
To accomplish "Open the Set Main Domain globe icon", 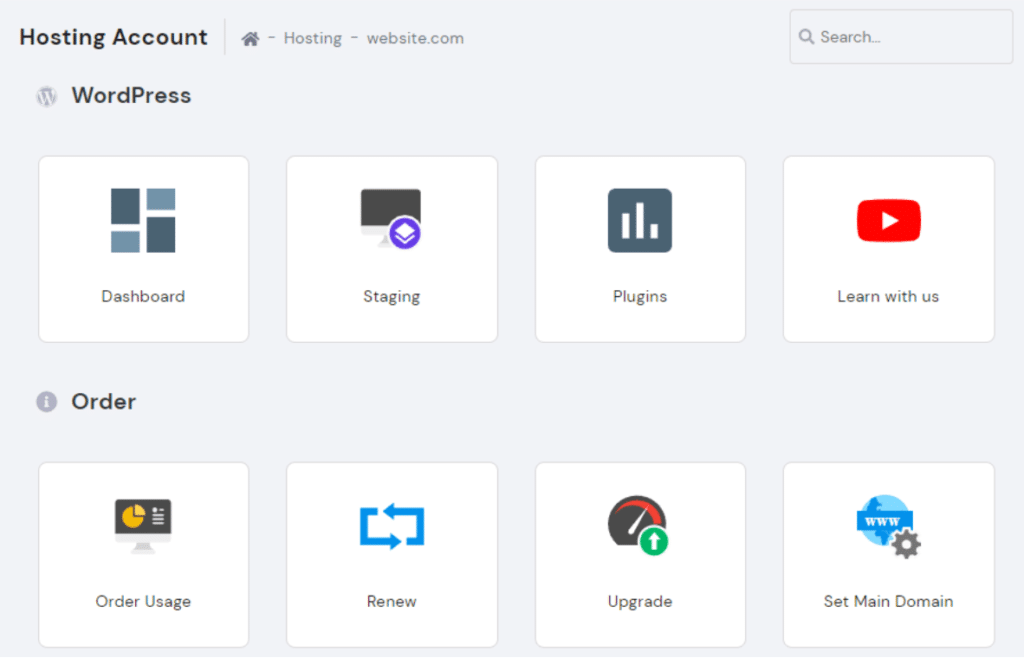I will pyautogui.click(x=888, y=526).
